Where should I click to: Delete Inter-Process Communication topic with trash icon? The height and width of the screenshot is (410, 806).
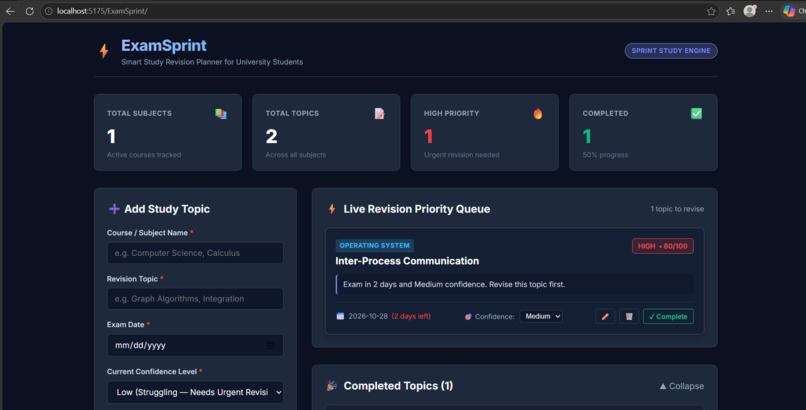(629, 316)
